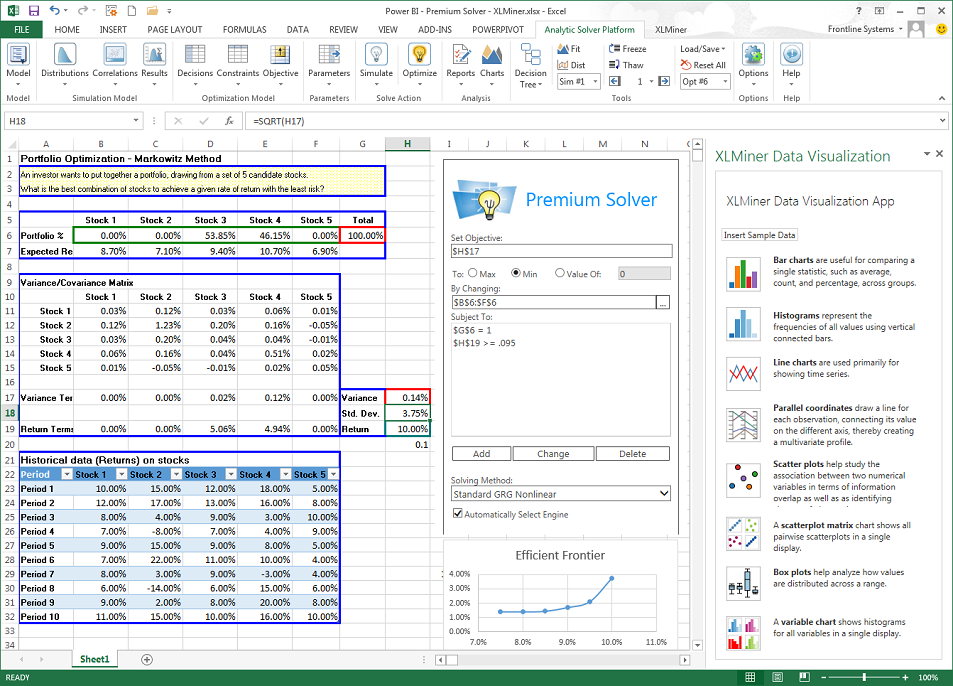953x686 pixels.
Task: Click the Add constraint button
Action: 481,454
